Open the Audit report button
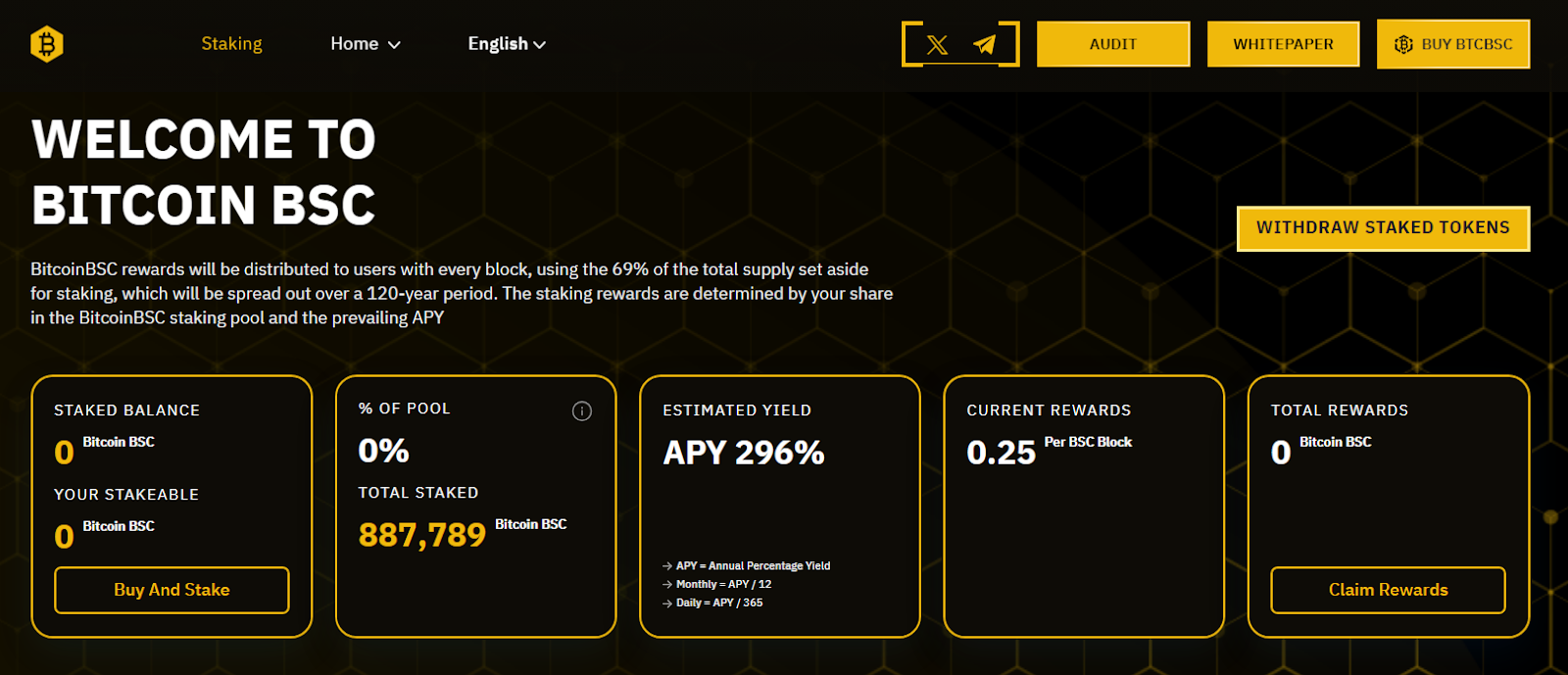Image resolution: width=1568 pixels, height=675 pixels. (x=1113, y=44)
